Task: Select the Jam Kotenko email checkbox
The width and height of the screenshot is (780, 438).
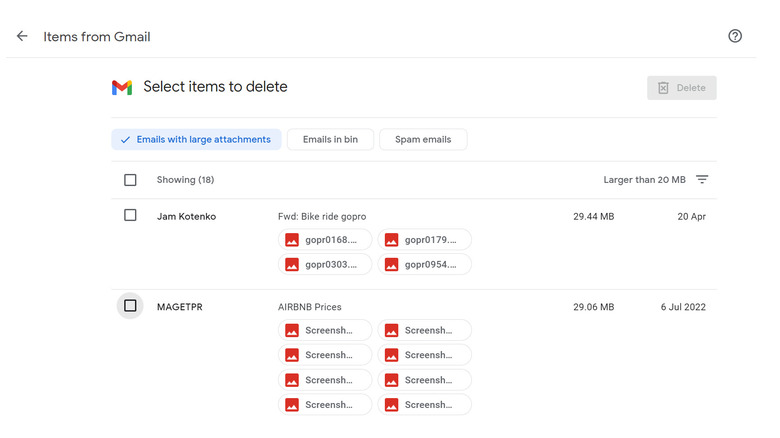Action: coord(130,215)
